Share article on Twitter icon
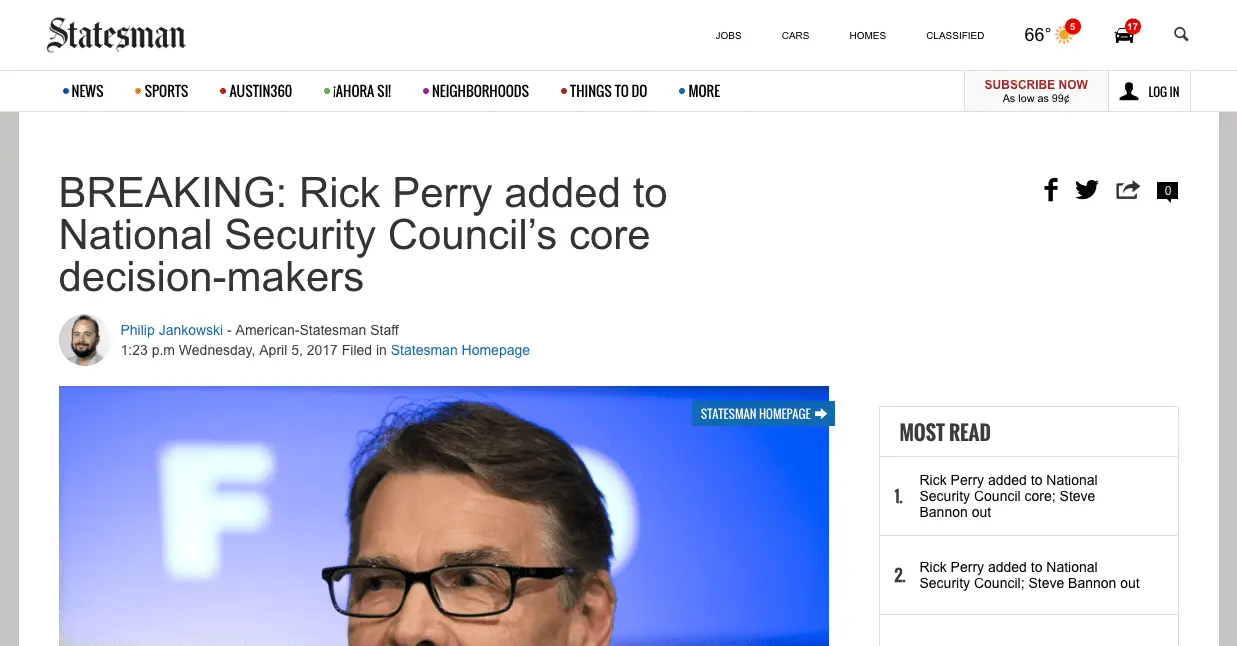 [x=1087, y=190]
